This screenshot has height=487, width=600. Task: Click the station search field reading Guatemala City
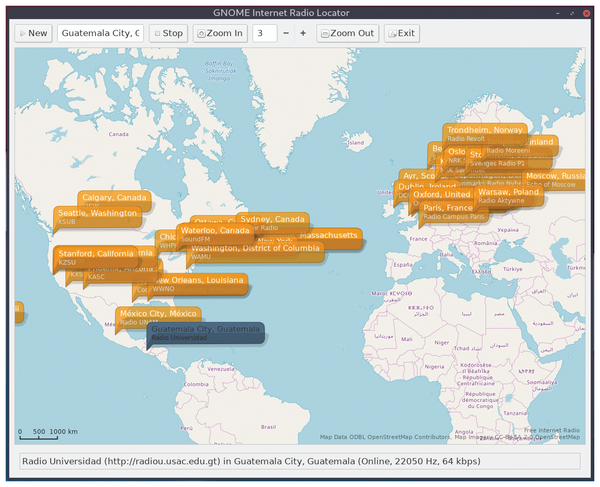click(x=100, y=33)
